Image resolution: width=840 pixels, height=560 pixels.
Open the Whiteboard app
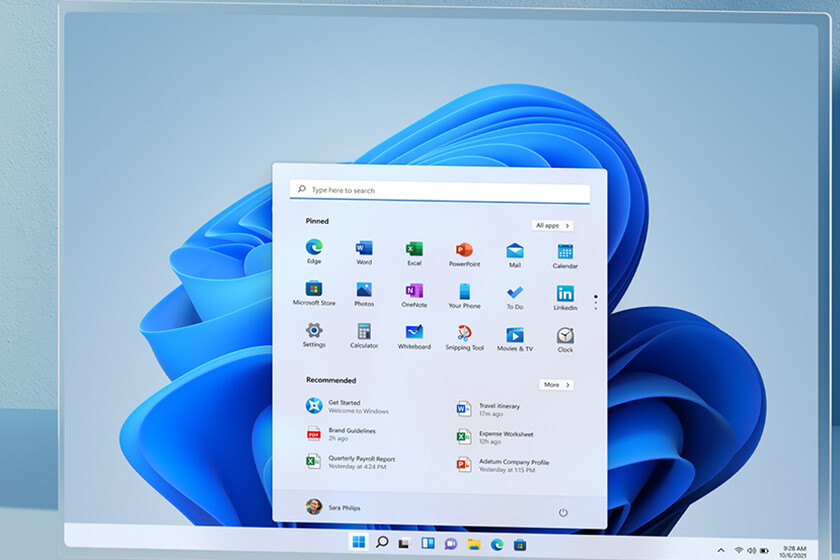point(414,335)
